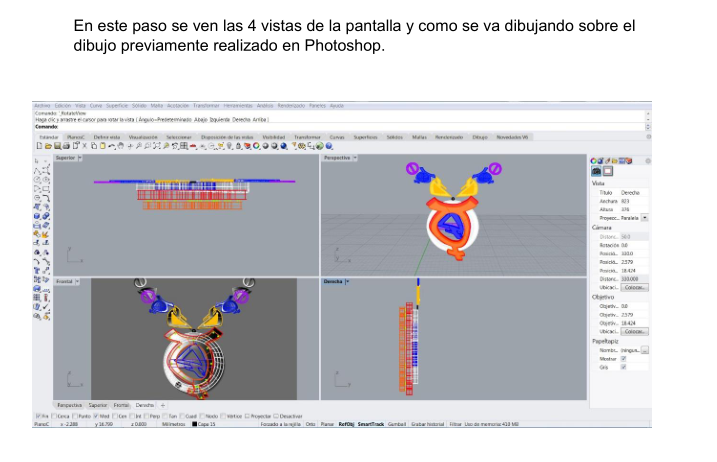The width and height of the screenshot is (717, 462).
Task: Click the Cámara Colocar button
Action: point(634,287)
